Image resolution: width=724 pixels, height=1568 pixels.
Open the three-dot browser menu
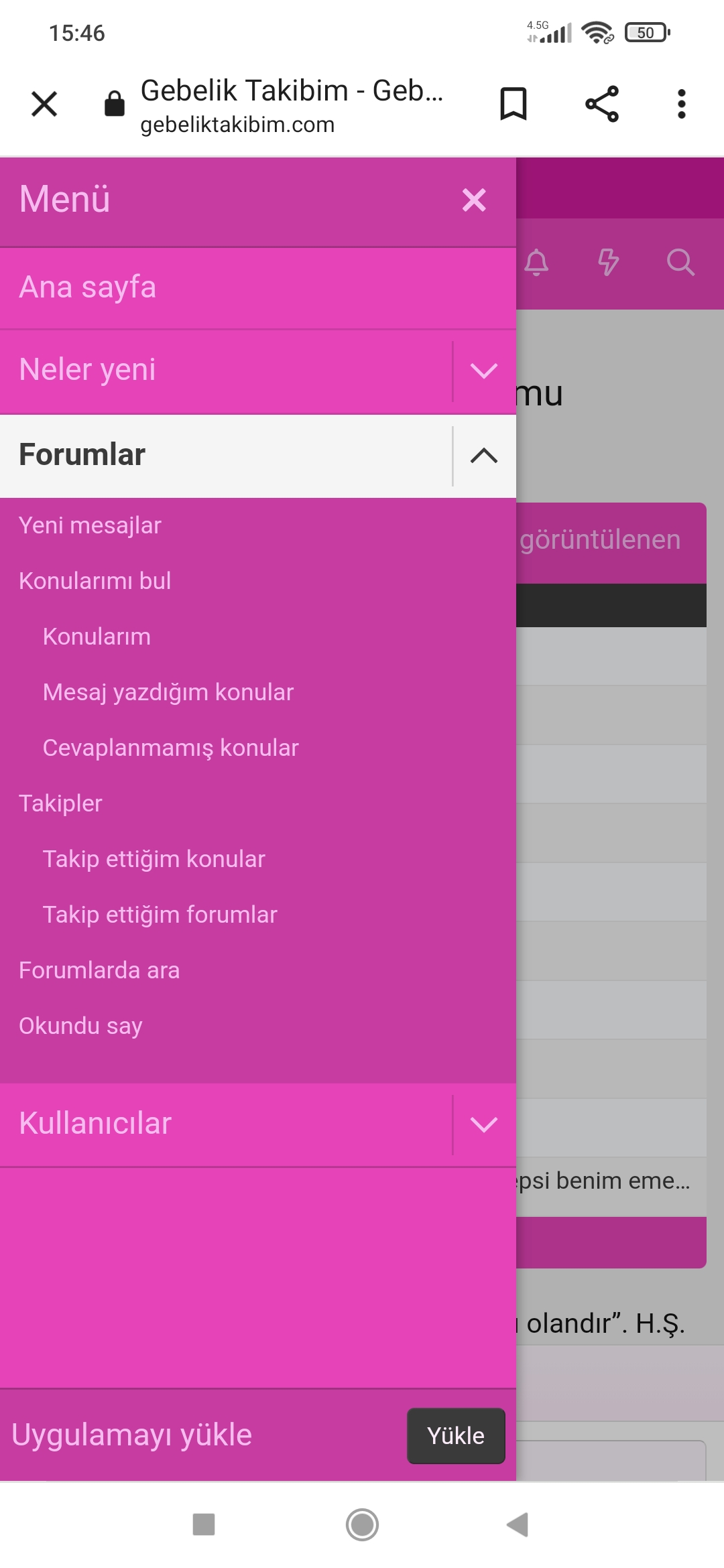coord(681,103)
